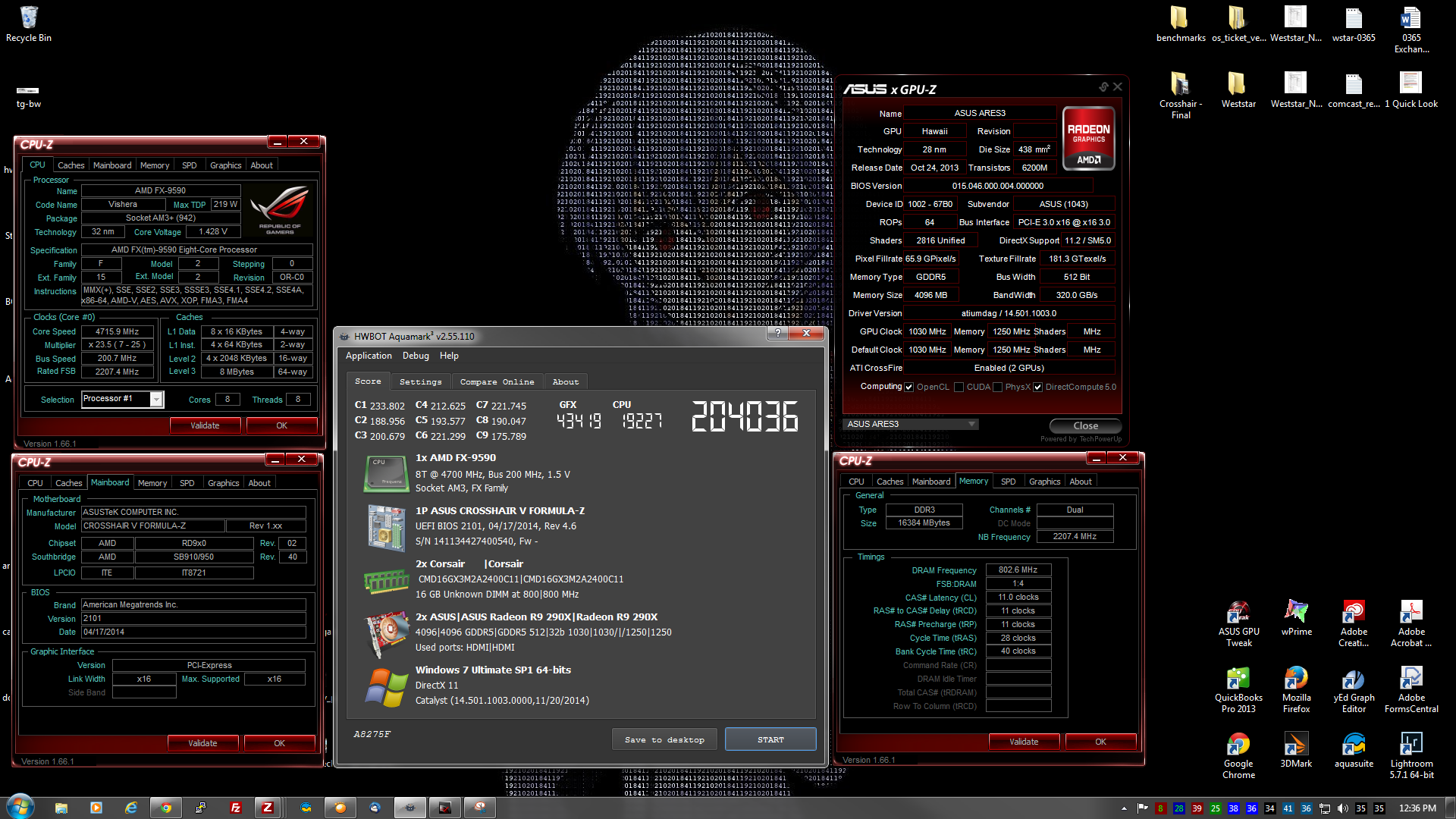Launch wPrime from the desktop
This screenshot has width=1456, height=819.
1296,618
